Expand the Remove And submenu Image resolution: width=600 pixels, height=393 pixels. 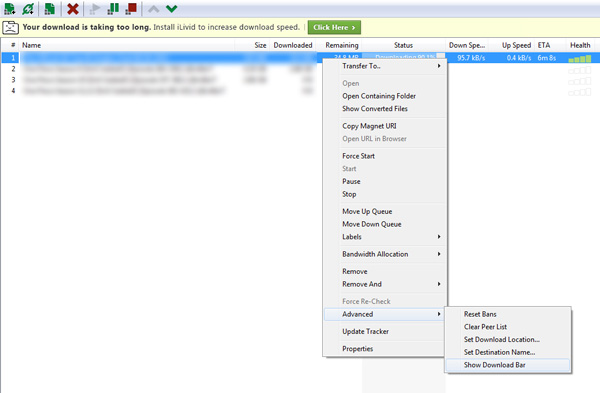click(385, 284)
